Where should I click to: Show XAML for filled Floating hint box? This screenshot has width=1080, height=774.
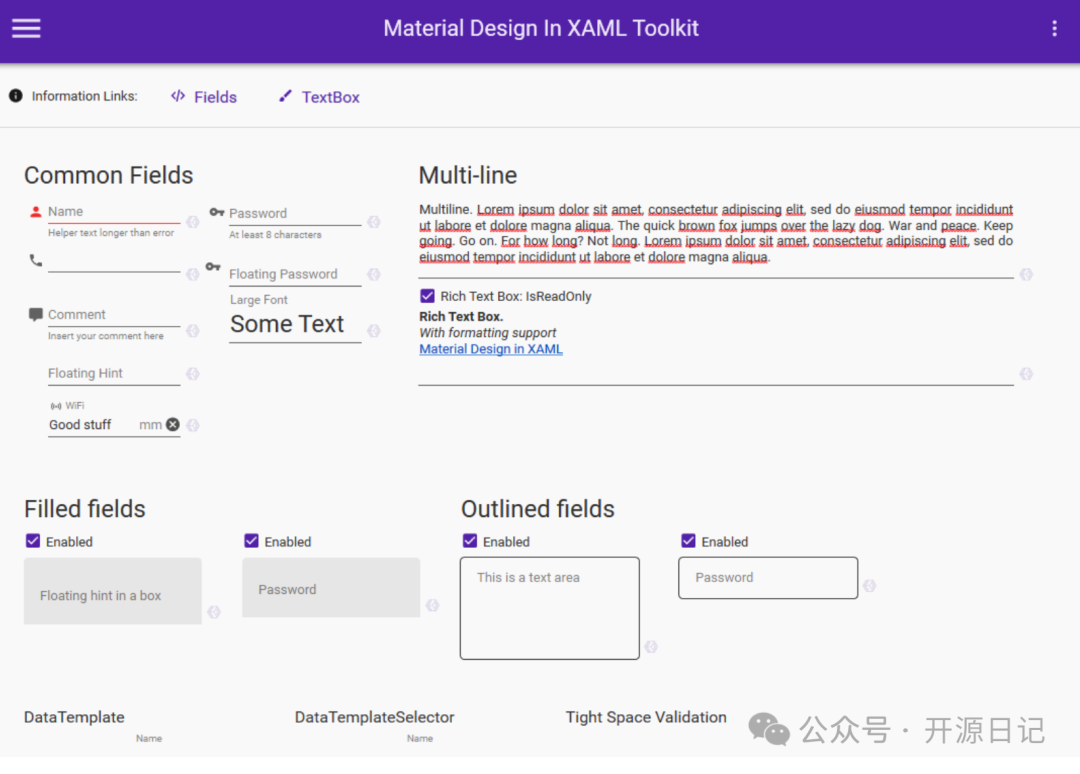[x=214, y=612]
